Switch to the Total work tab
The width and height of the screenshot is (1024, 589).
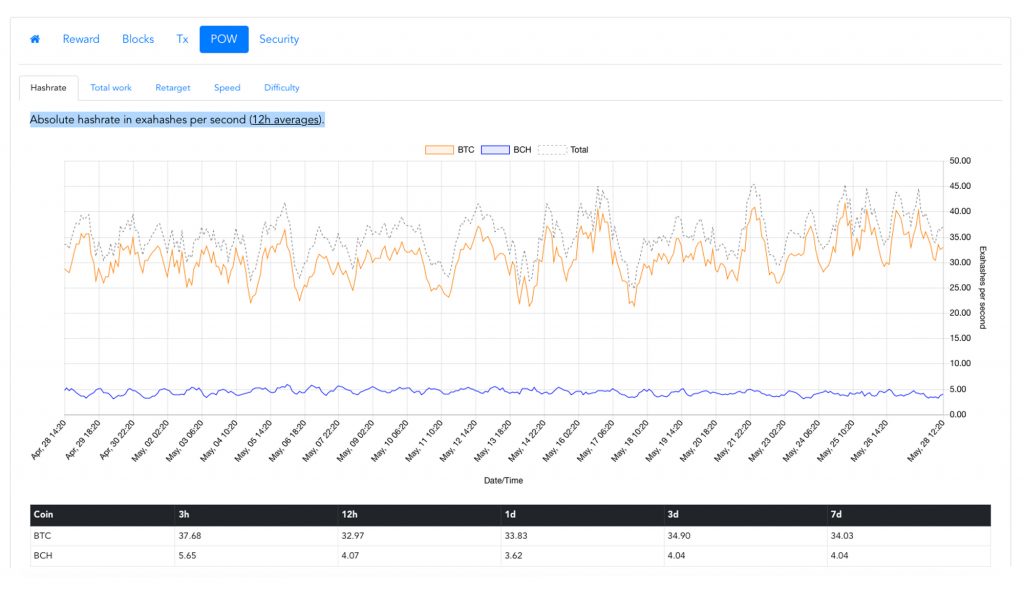111,88
